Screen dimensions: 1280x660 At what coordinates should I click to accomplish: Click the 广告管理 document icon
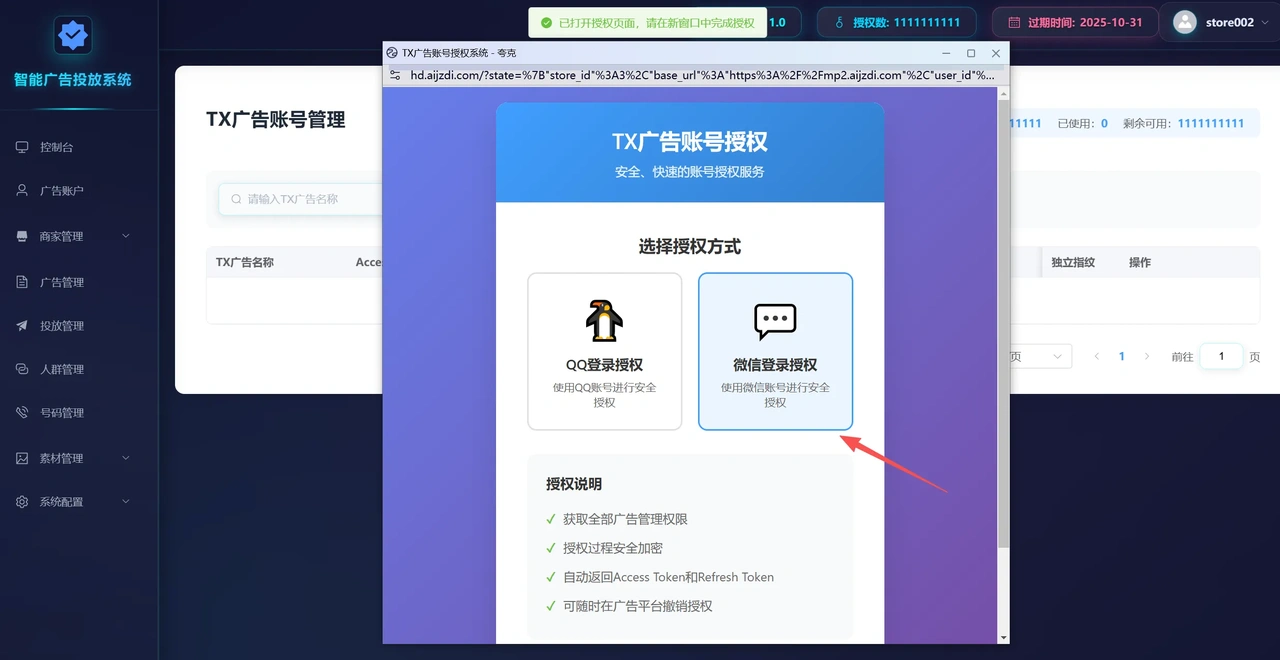pyautogui.click(x=22, y=282)
